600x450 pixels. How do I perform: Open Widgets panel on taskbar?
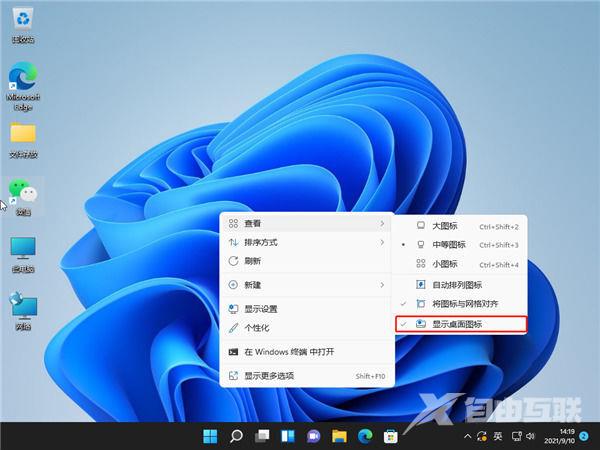tap(288, 436)
